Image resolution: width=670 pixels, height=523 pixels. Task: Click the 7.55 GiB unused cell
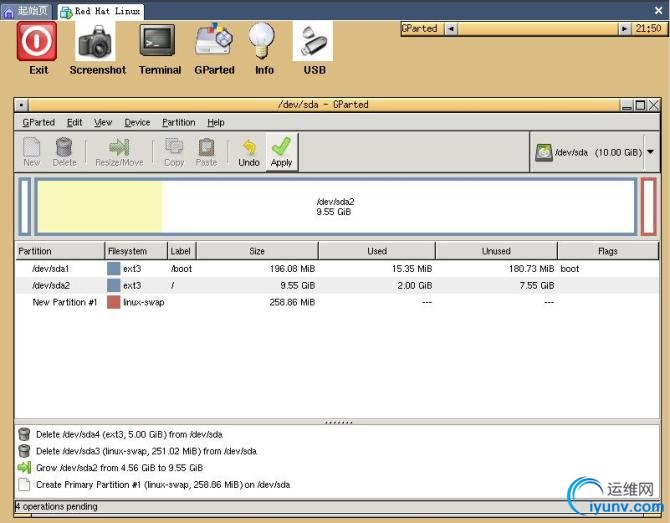(x=537, y=285)
